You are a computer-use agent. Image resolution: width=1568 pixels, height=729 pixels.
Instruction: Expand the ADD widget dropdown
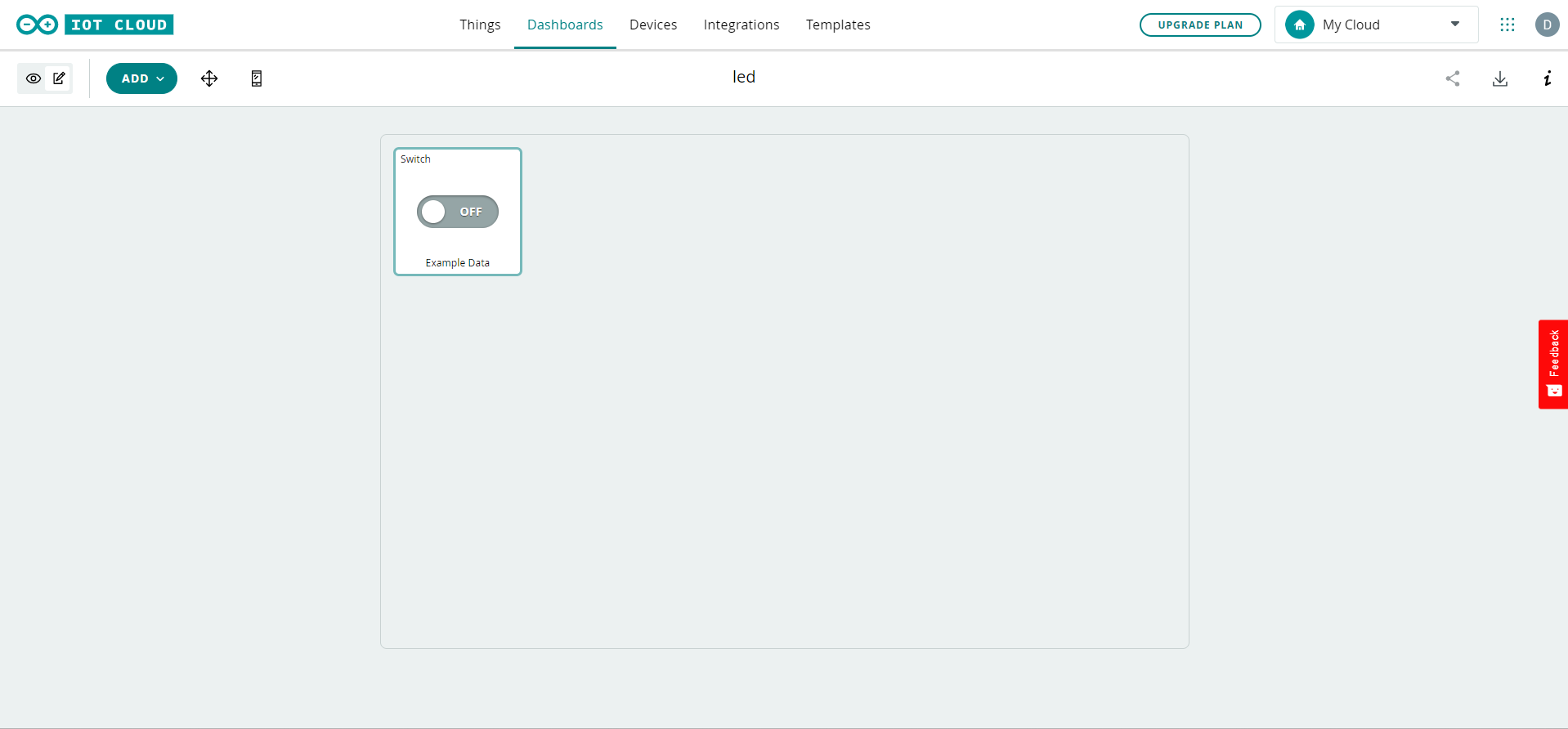pos(141,78)
